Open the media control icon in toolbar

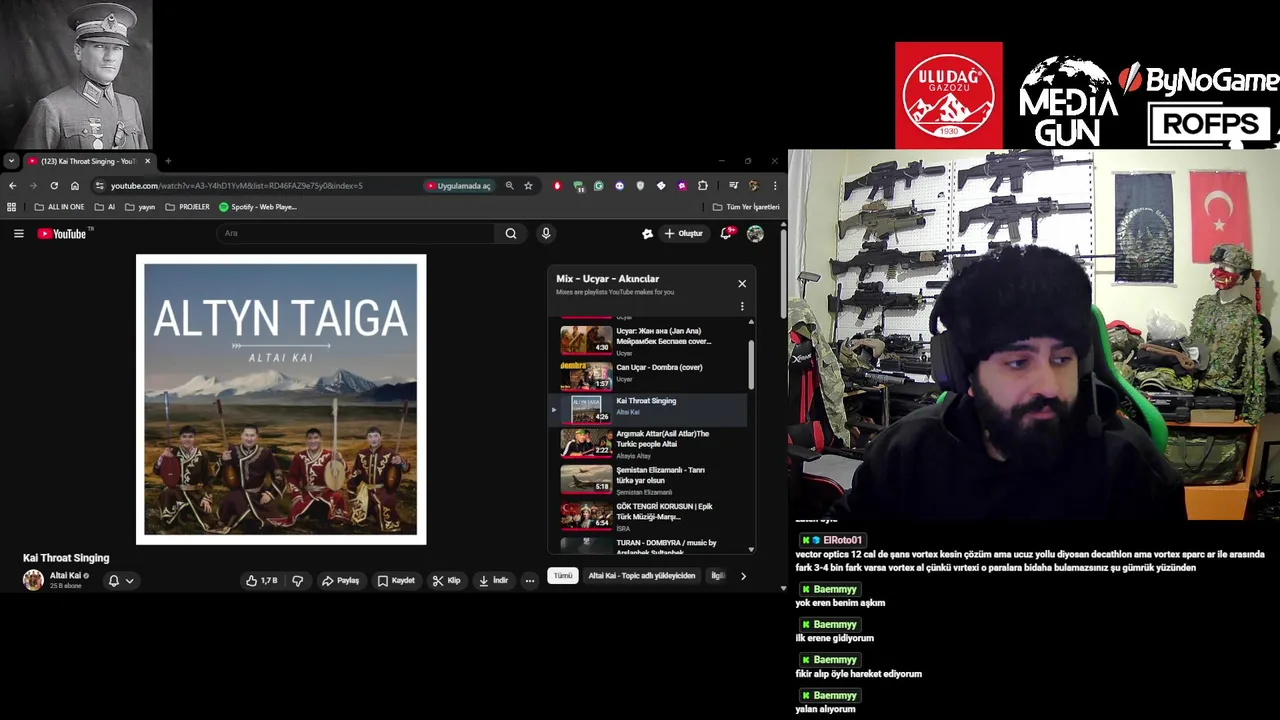(733, 185)
